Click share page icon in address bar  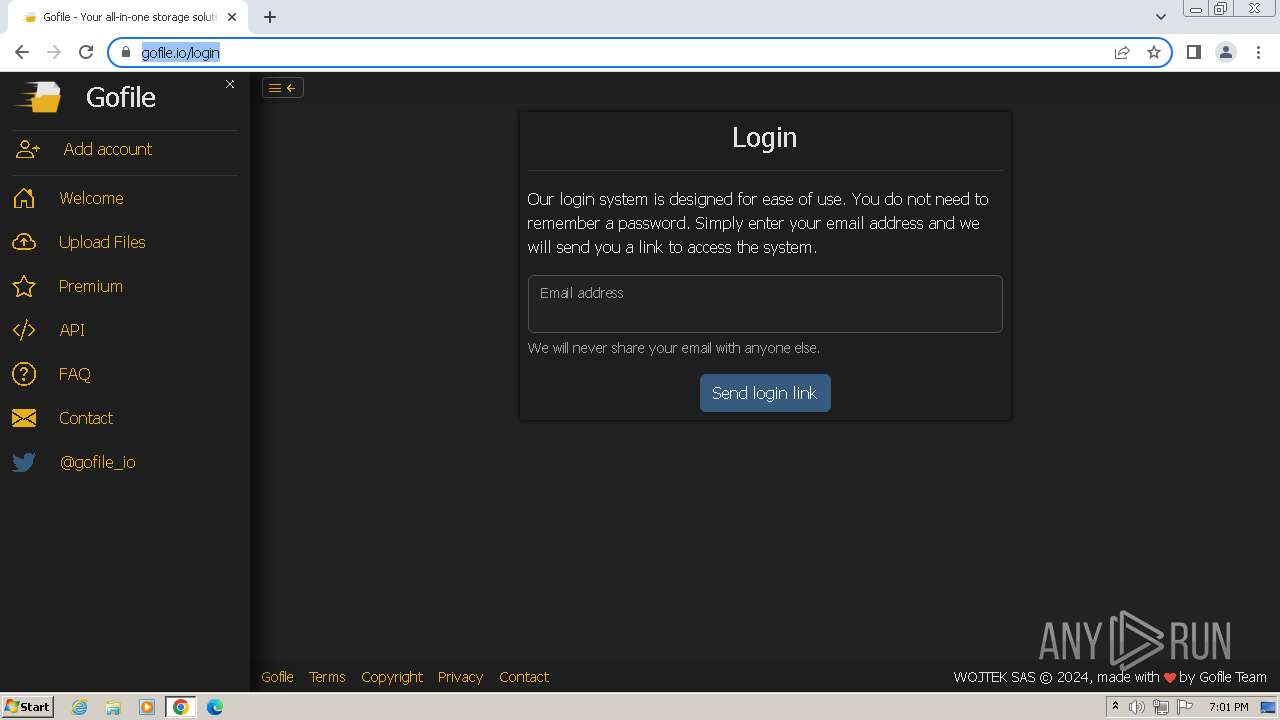pos(1122,52)
